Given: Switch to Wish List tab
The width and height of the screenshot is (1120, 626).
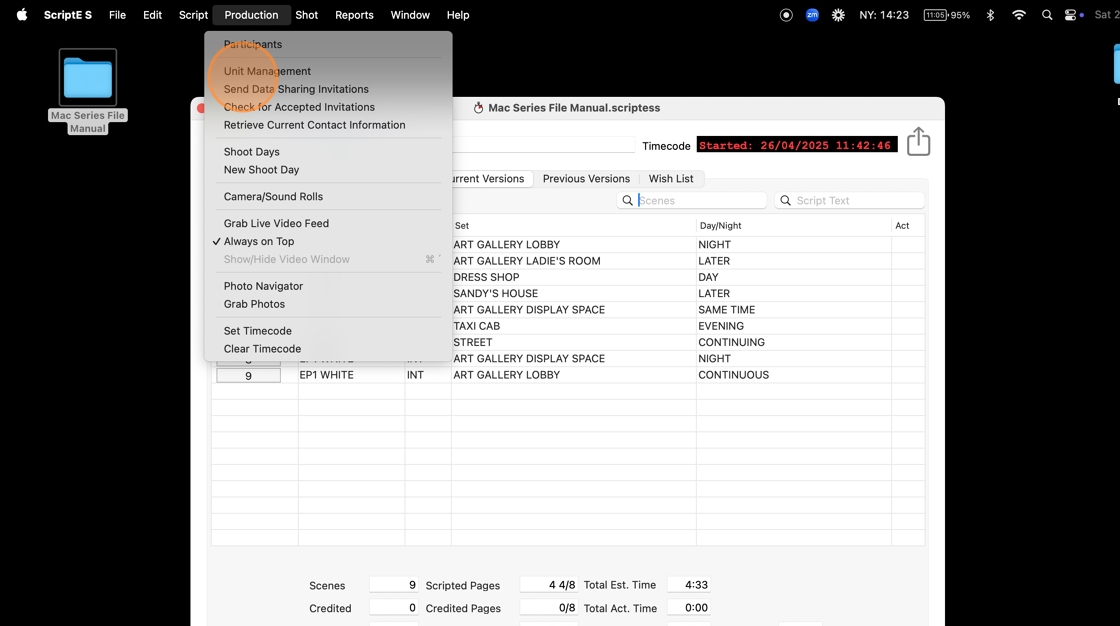Looking at the screenshot, I should click(671, 179).
